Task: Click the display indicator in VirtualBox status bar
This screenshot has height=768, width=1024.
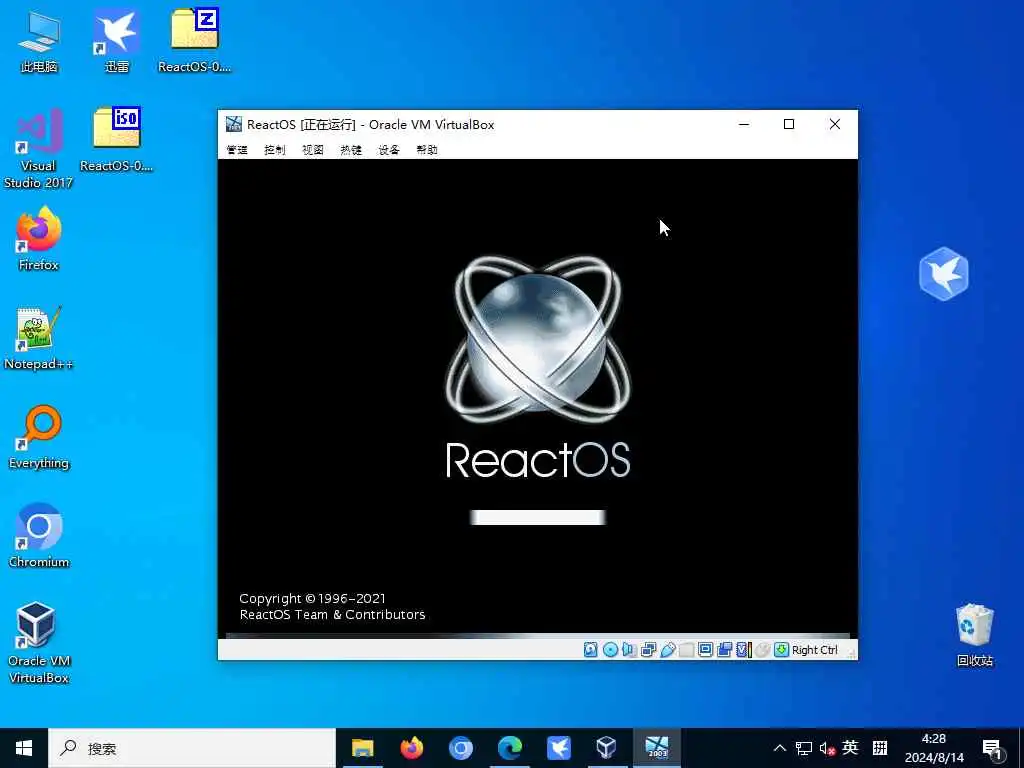Action: [705, 650]
